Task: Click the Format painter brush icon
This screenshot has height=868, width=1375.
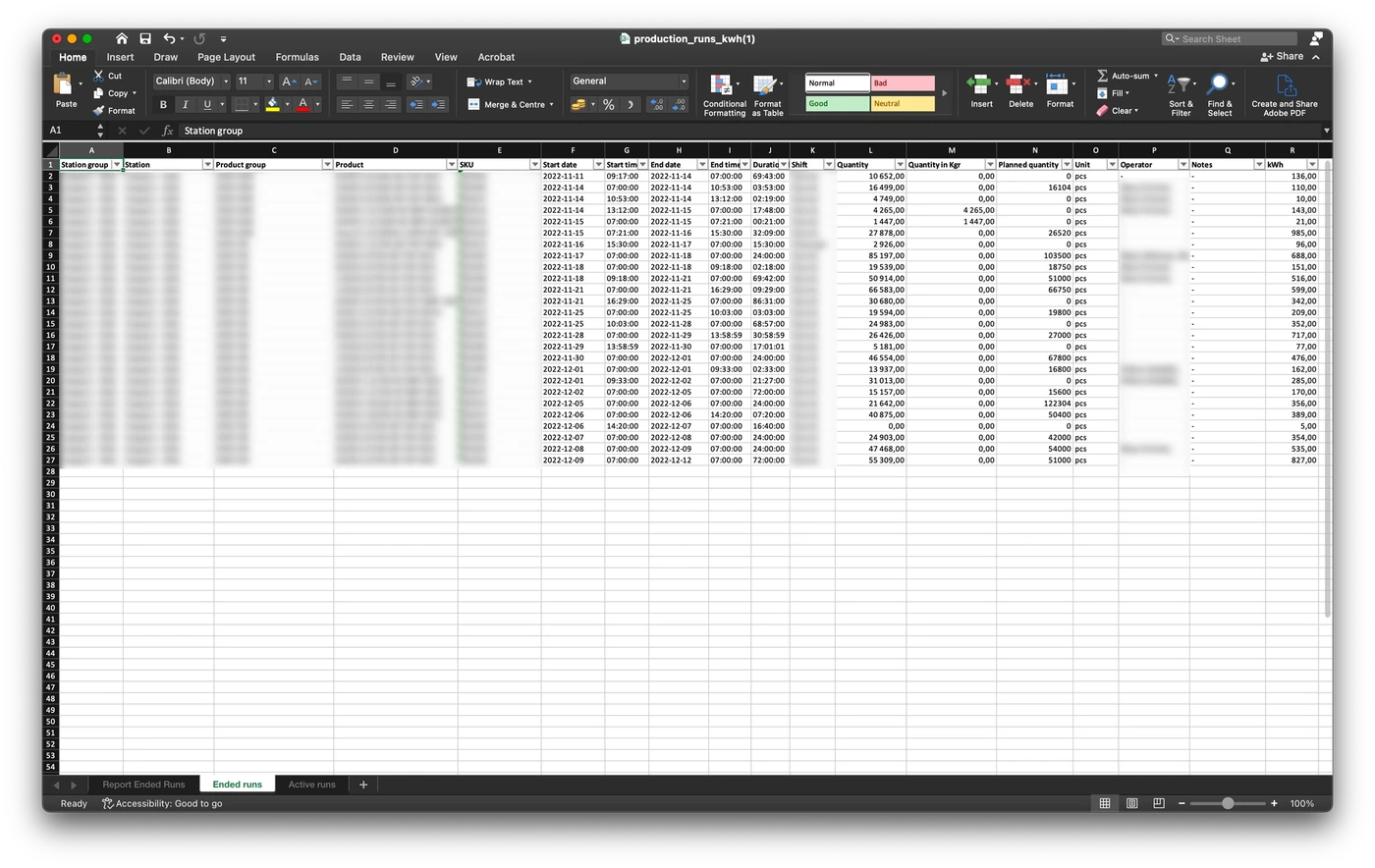Action: click(x=98, y=111)
